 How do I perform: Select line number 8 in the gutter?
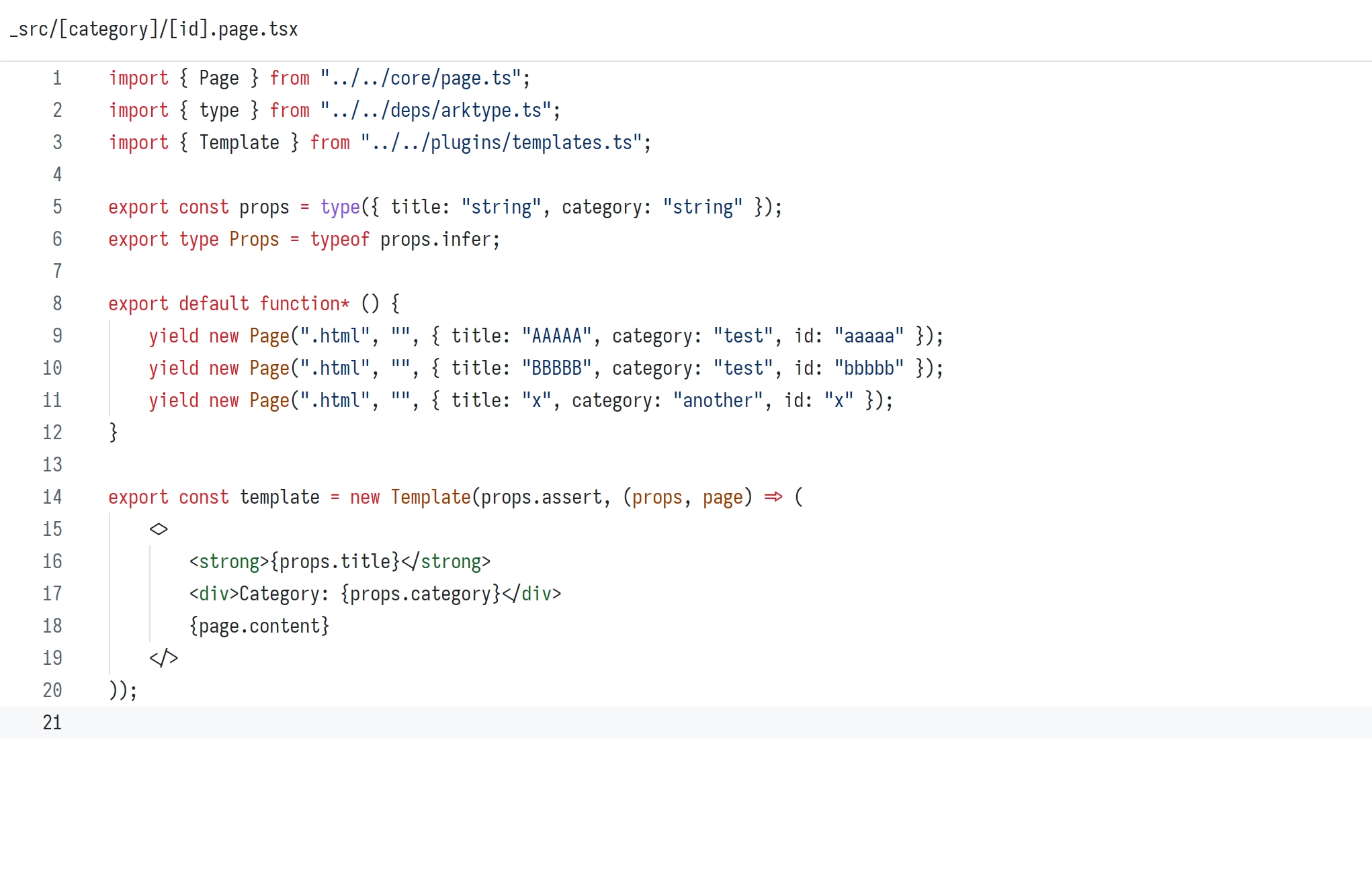pyautogui.click(x=57, y=304)
